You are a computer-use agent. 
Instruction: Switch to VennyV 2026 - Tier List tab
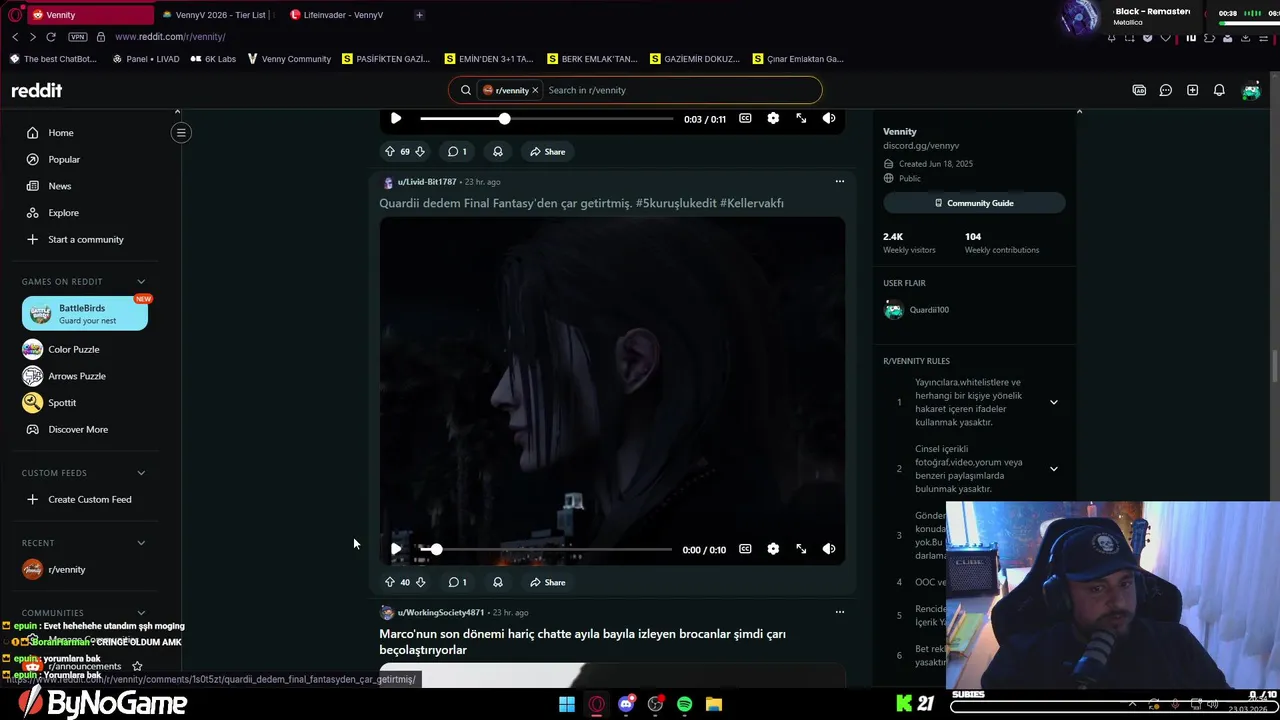(x=217, y=15)
